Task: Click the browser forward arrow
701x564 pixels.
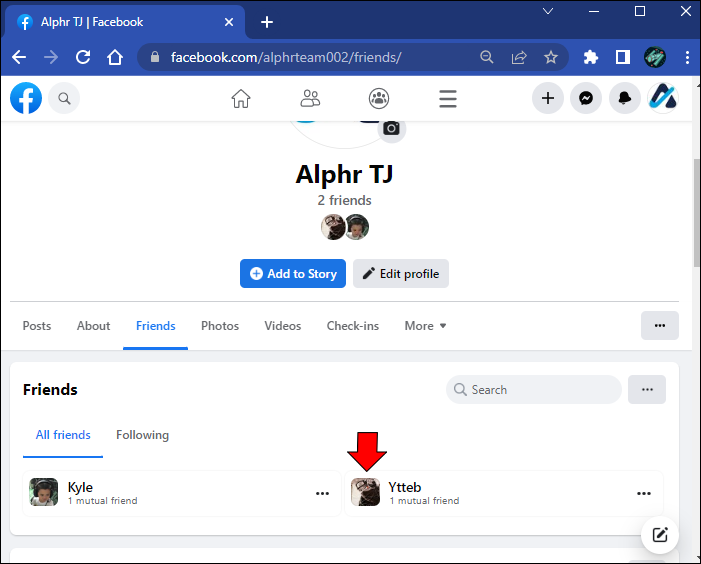Action: (51, 57)
